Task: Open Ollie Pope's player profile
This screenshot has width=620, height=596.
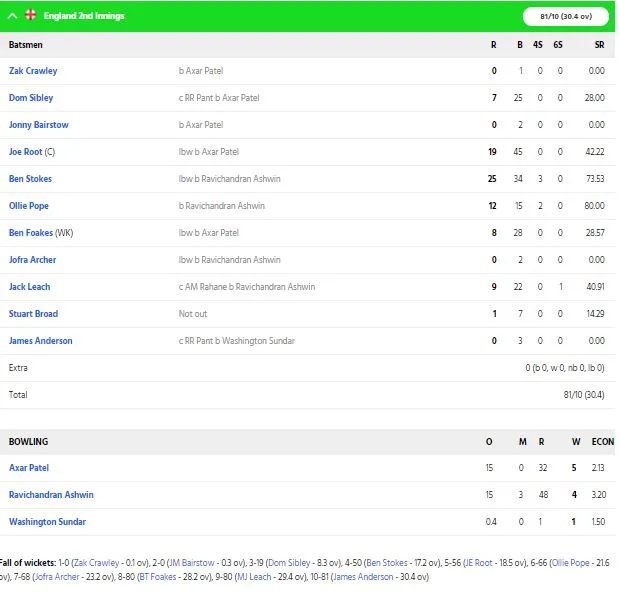Action: 29,206
